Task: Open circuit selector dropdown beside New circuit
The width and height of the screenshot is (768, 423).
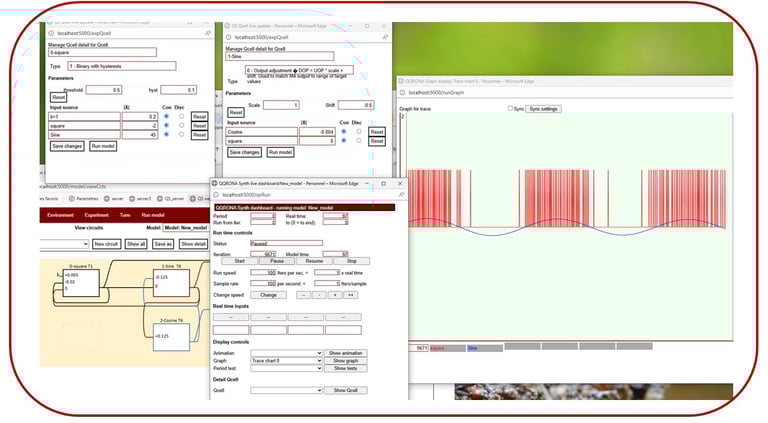Action: click(x=64, y=244)
